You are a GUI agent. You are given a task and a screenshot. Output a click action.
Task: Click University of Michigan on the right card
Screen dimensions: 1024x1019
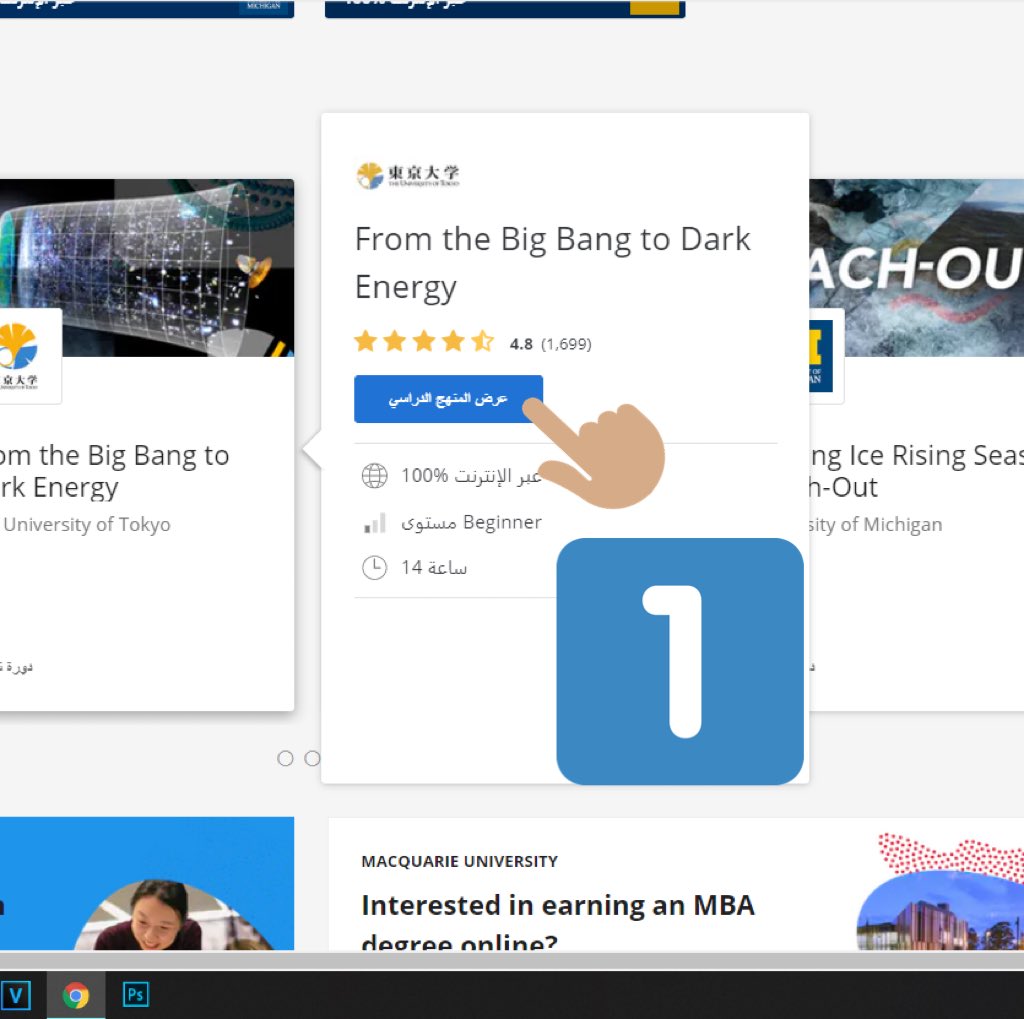(x=875, y=525)
